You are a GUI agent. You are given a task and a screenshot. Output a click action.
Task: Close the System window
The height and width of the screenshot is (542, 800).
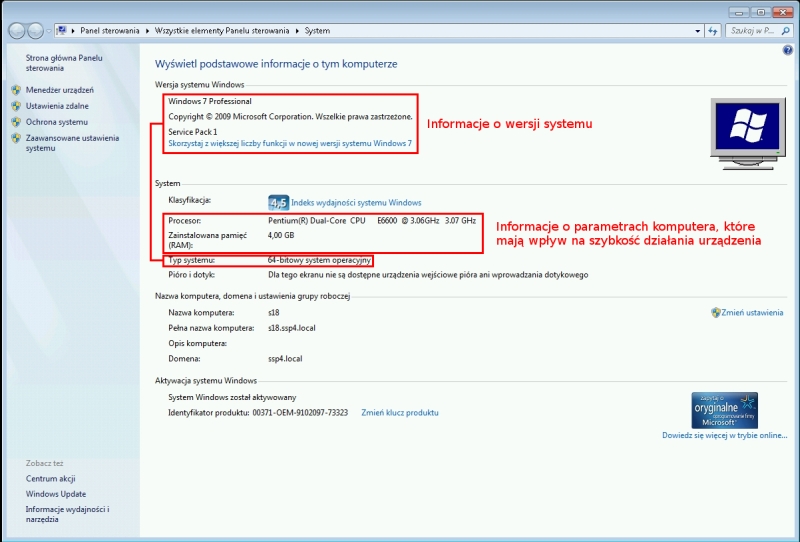click(783, 12)
